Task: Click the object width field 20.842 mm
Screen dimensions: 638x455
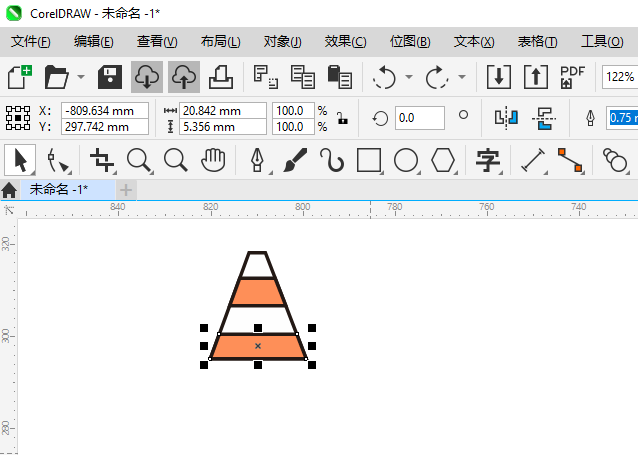Action: [223, 111]
